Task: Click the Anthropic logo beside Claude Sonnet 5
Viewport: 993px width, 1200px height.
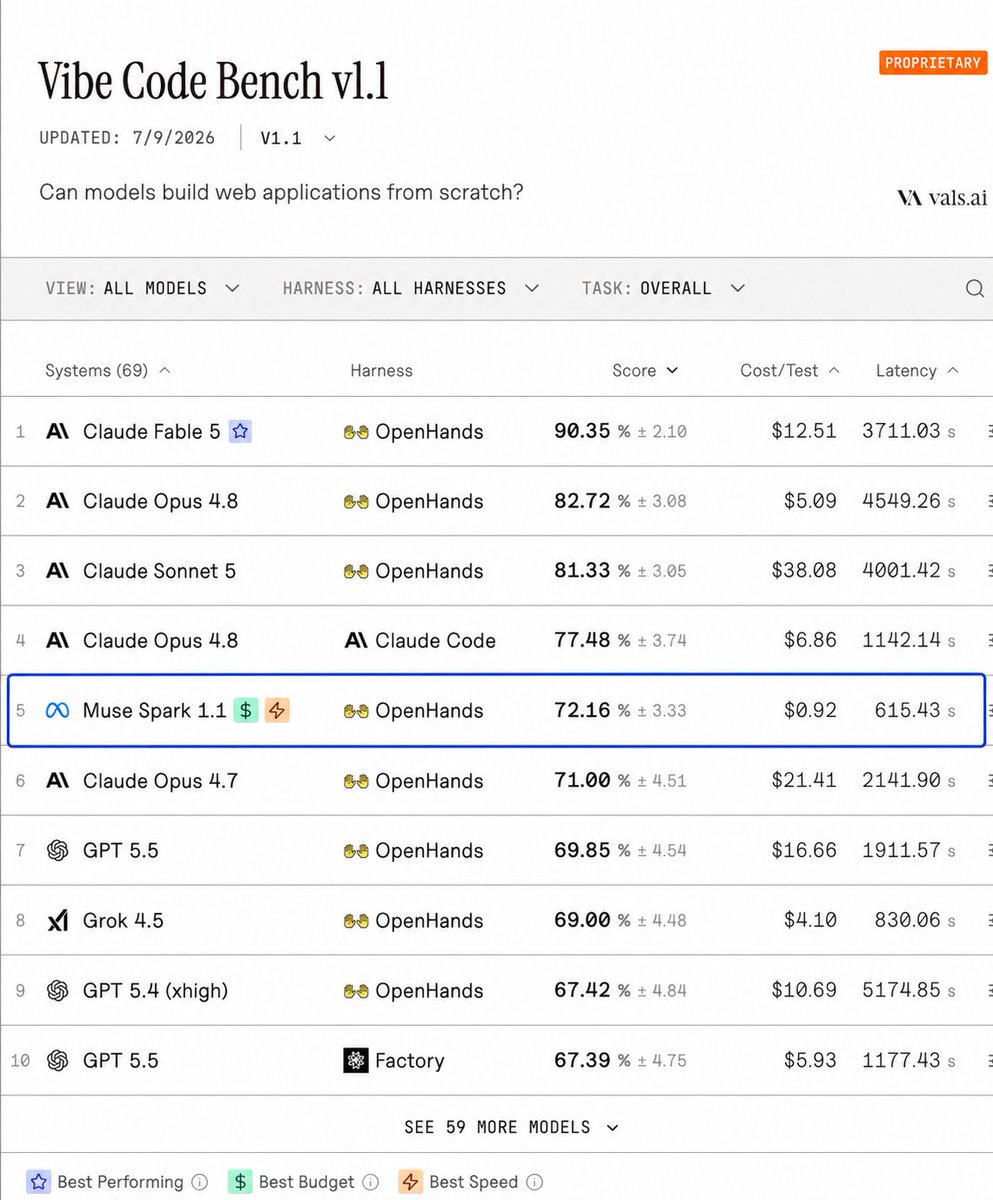Action: click(57, 571)
